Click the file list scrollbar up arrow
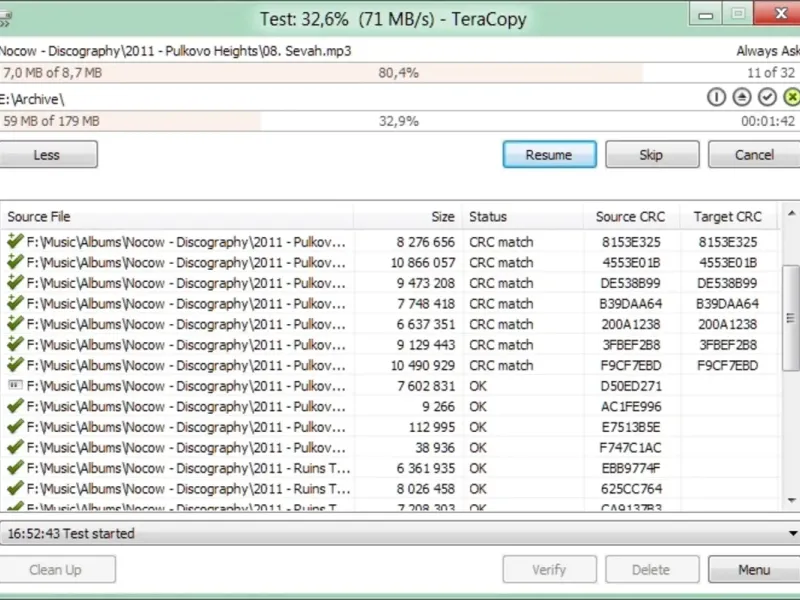The image size is (800, 600). [x=791, y=213]
